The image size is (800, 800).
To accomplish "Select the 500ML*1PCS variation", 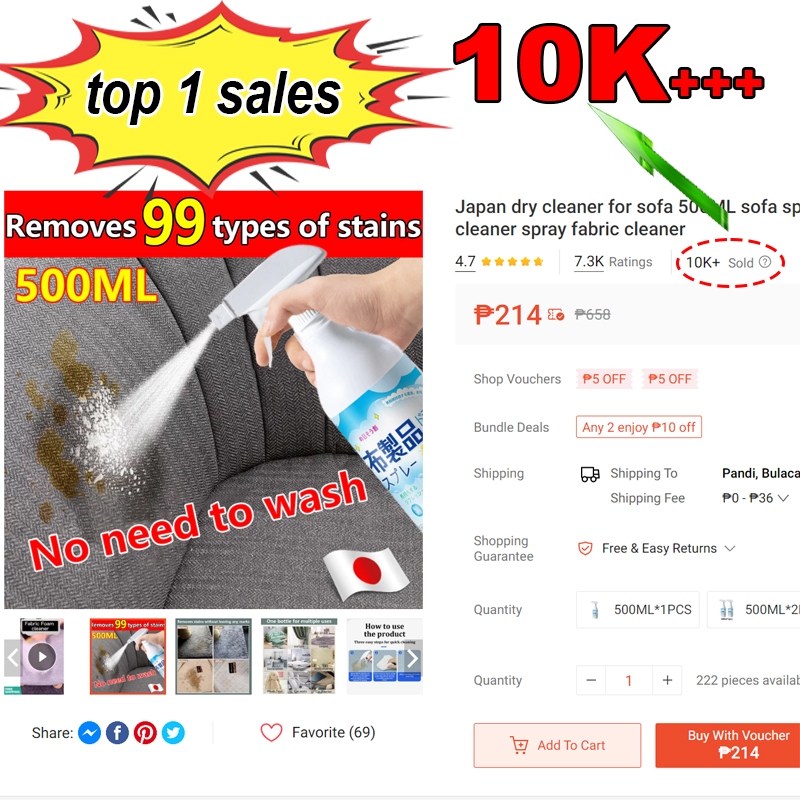I will 638,610.
